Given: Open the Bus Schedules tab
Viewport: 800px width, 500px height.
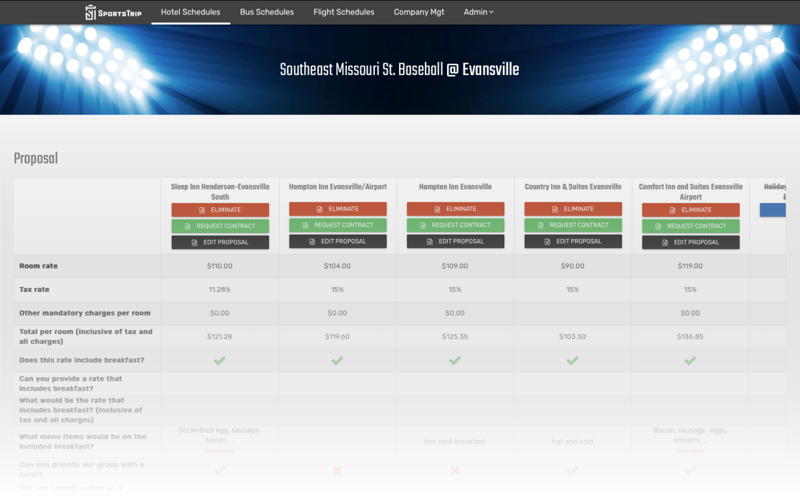Looking at the screenshot, I should point(267,12).
